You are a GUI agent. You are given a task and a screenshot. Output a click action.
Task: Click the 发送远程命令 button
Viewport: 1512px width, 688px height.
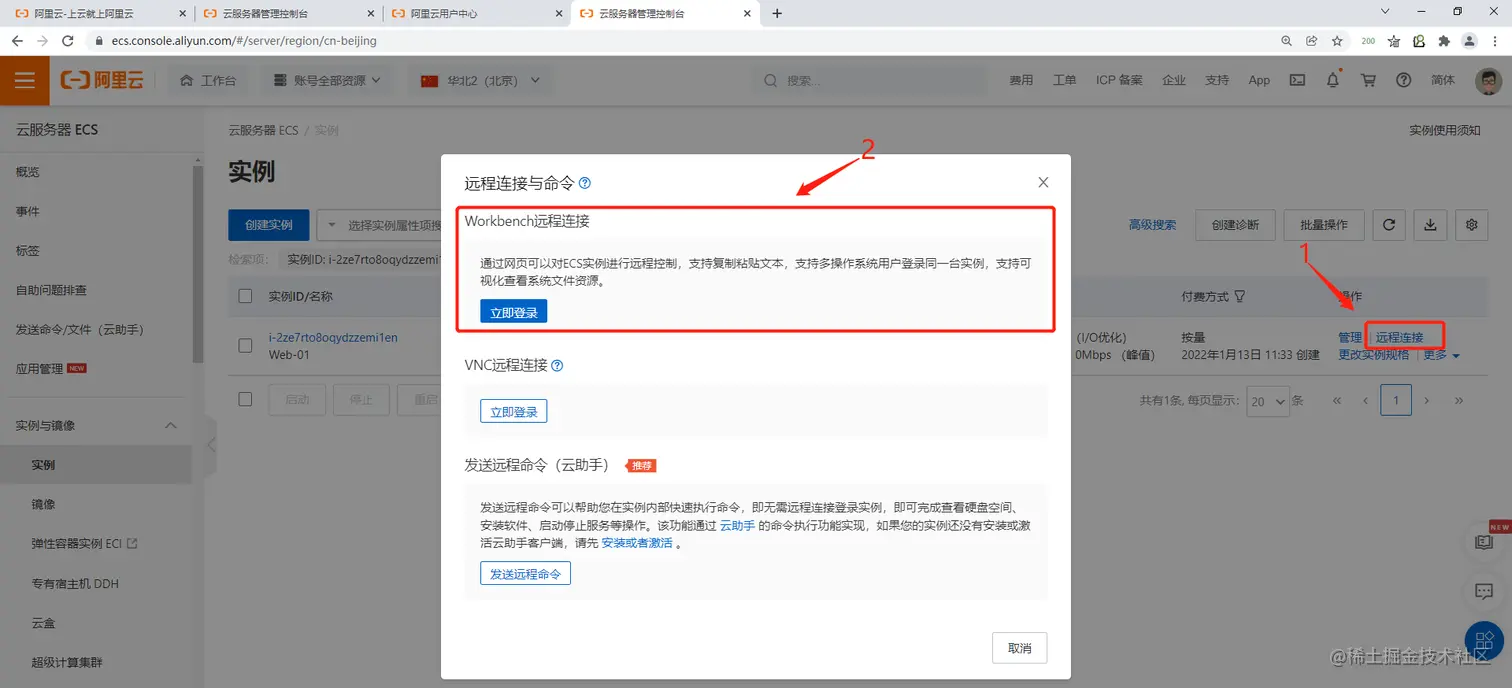pos(525,573)
